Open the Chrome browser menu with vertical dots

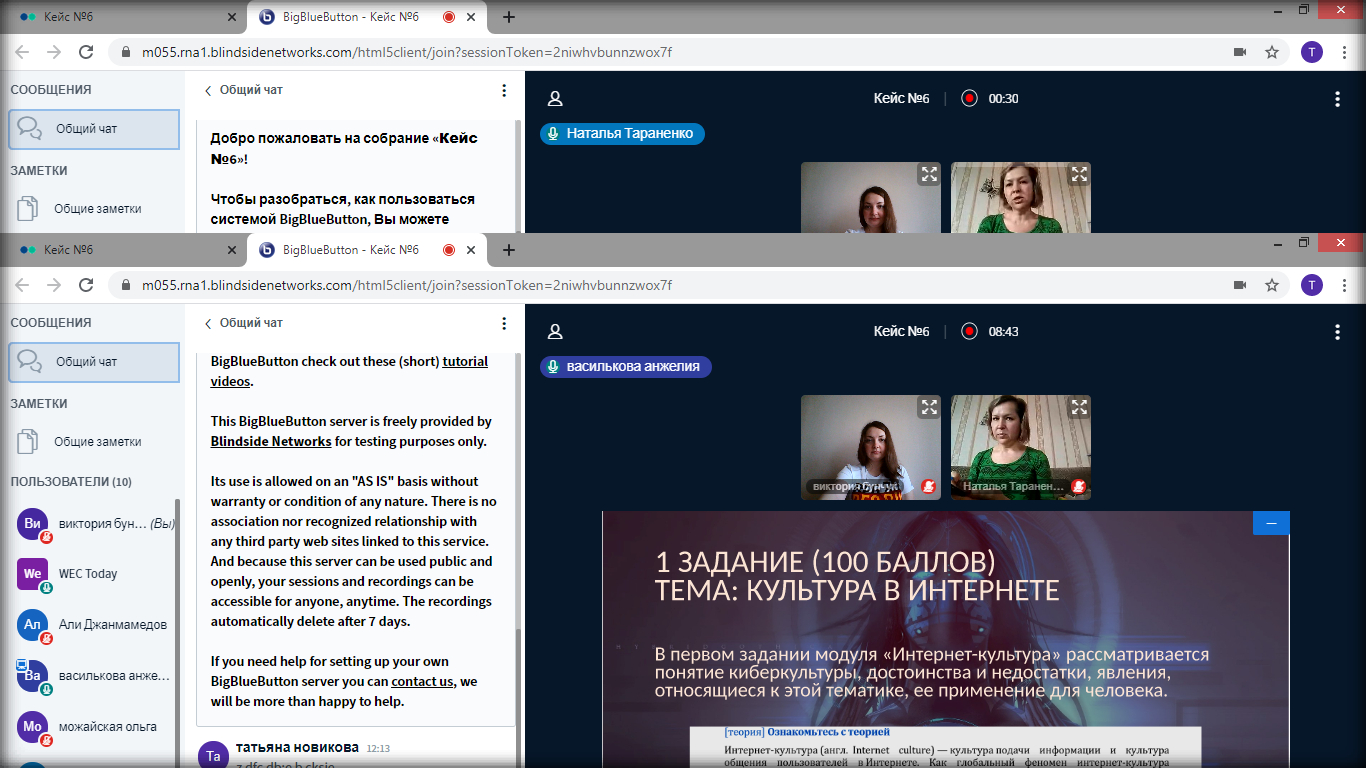click(x=1343, y=285)
